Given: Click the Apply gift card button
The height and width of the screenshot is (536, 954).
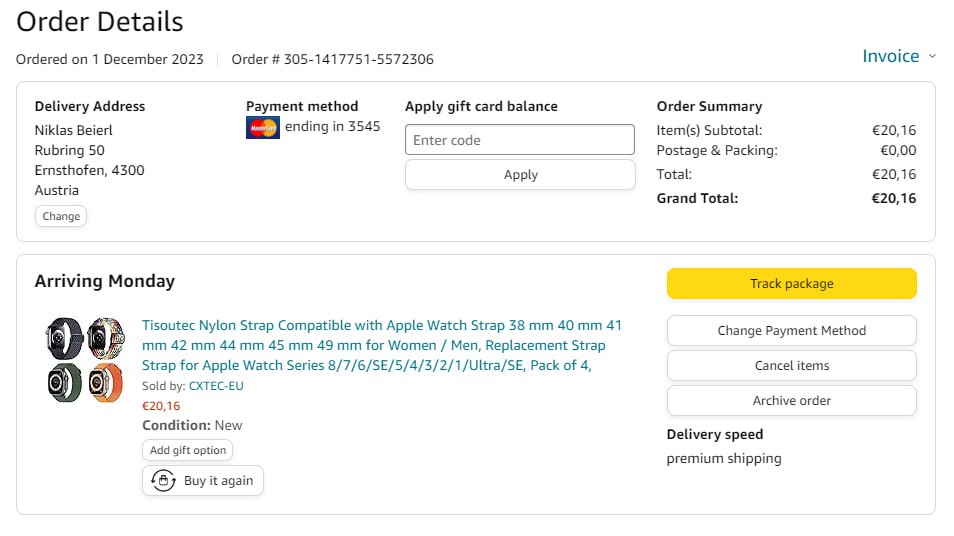Looking at the screenshot, I should click(x=520, y=175).
